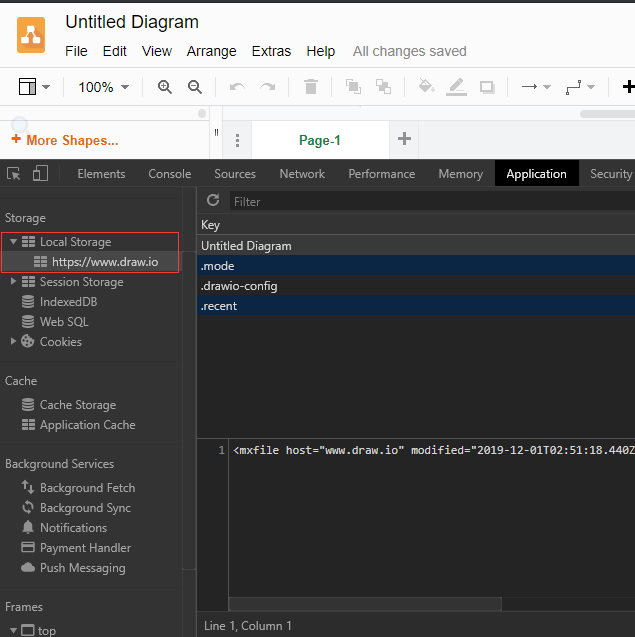
Task: Open the Arrange menu
Action: click(211, 51)
